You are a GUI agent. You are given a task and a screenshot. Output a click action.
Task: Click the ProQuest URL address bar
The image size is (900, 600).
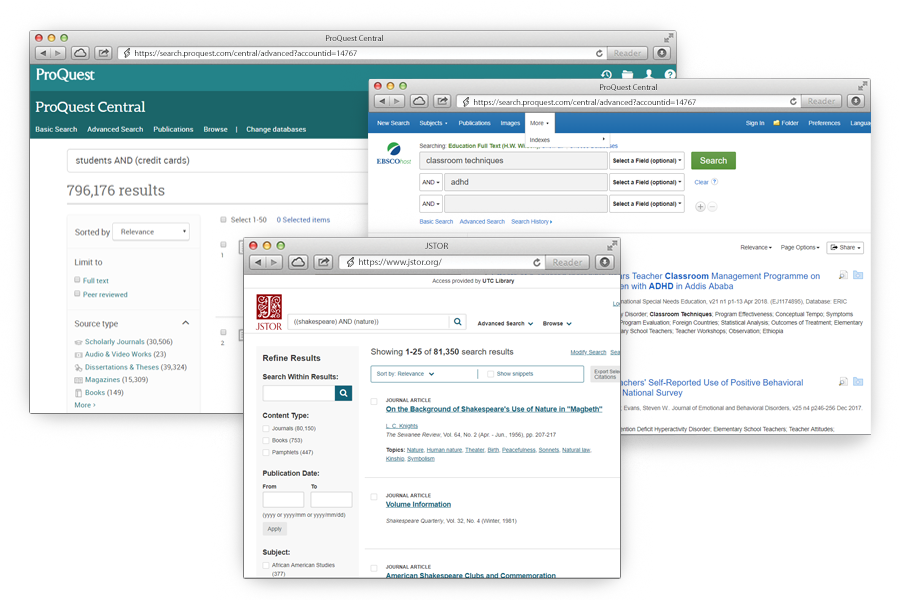pyautogui.click(x=362, y=53)
